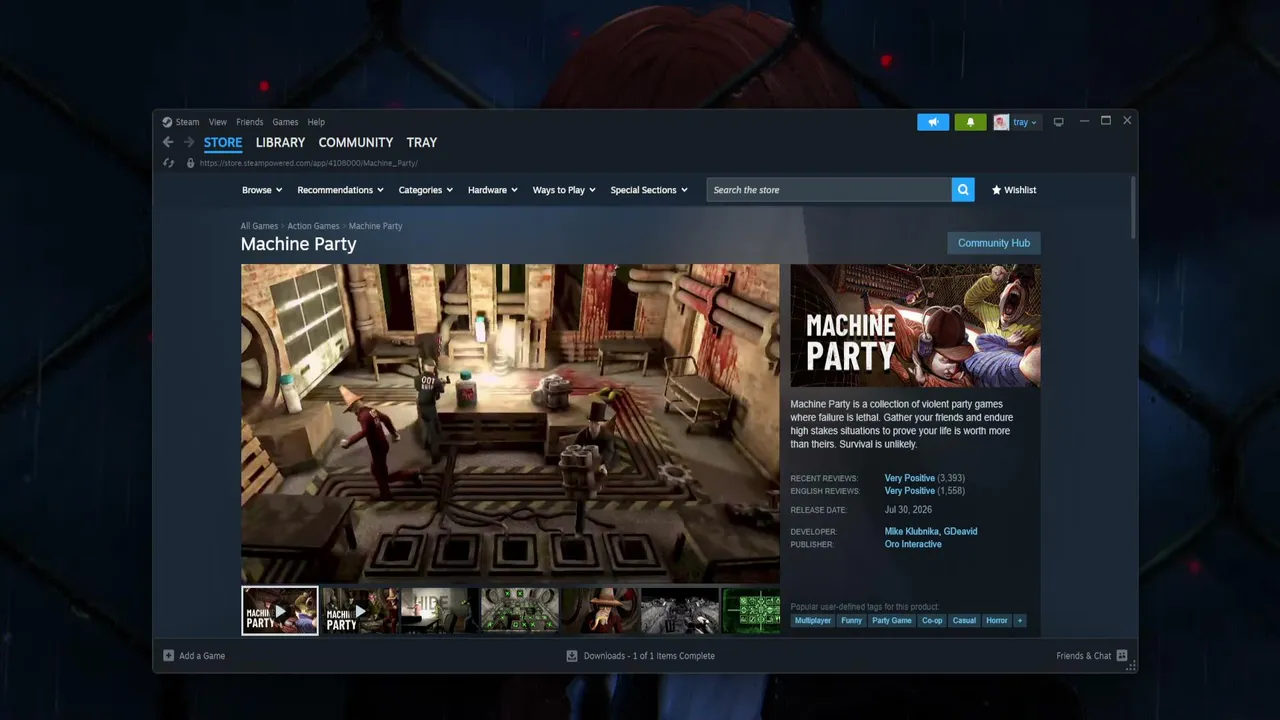Click the Downloads tray icon
This screenshot has height=720, width=1280.
[x=572, y=656]
